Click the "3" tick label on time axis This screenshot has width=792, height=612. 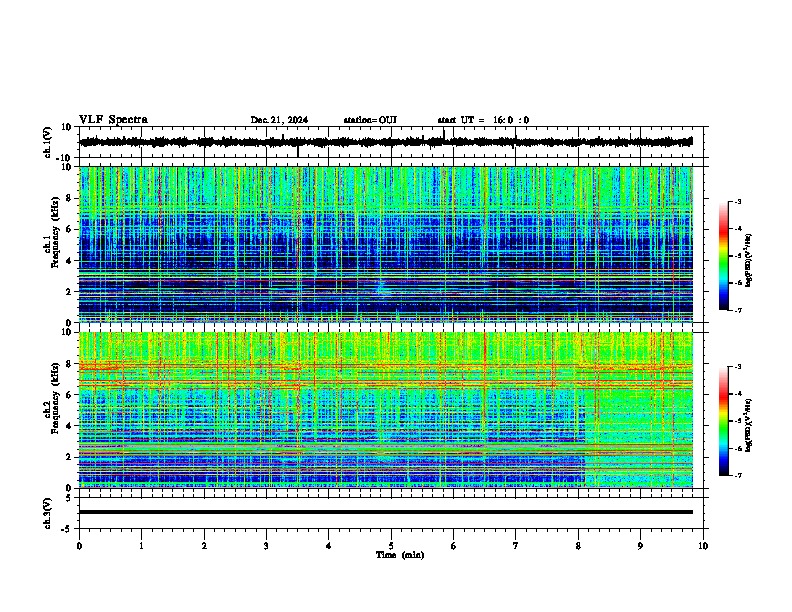pos(266,546)
